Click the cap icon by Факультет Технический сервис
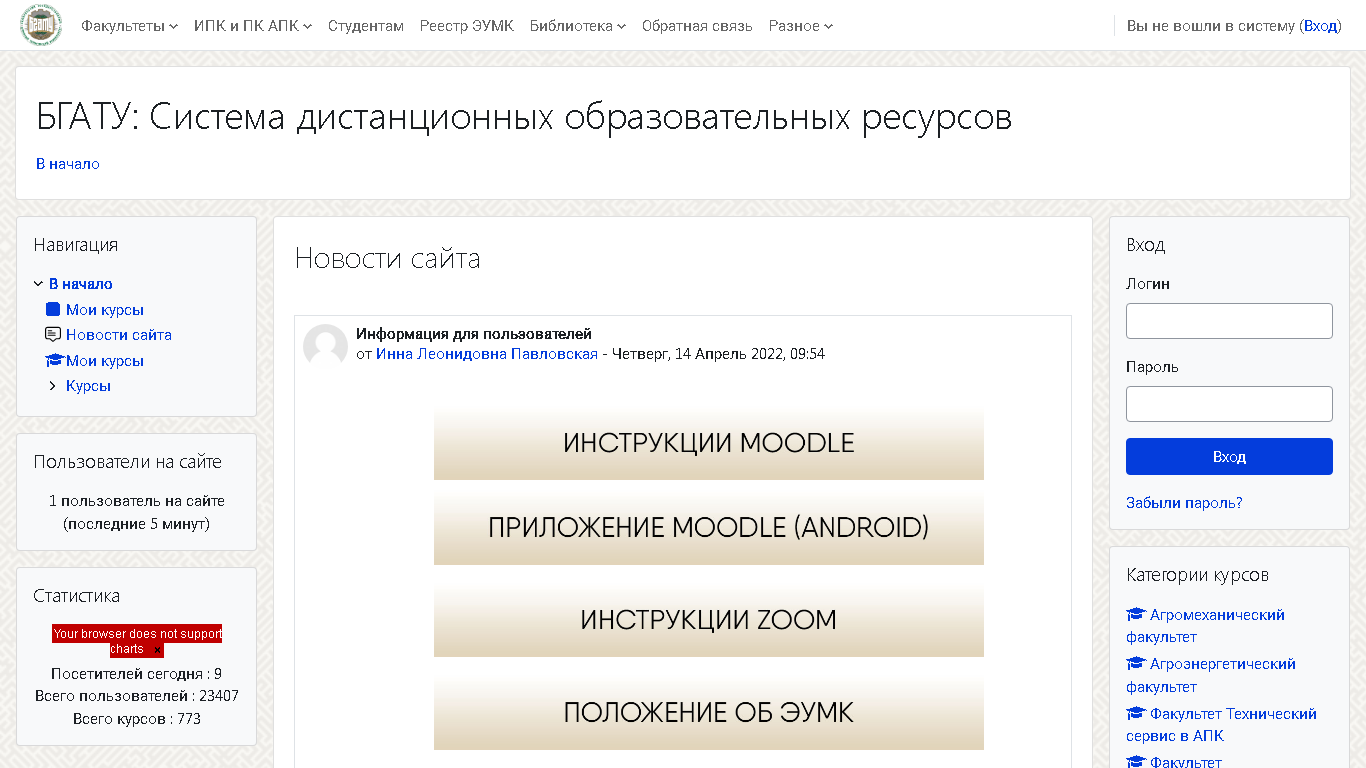Viewport: 1366px width, 768px height. (x=1135, y=714)
